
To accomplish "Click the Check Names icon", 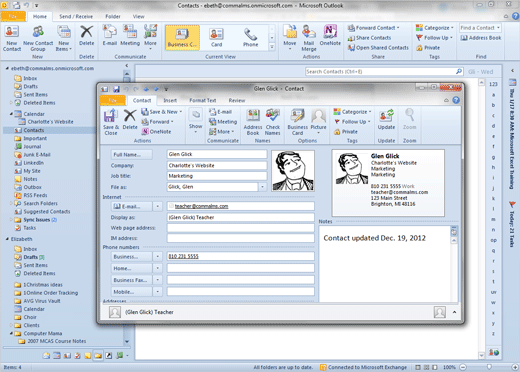I will [273, 122].
